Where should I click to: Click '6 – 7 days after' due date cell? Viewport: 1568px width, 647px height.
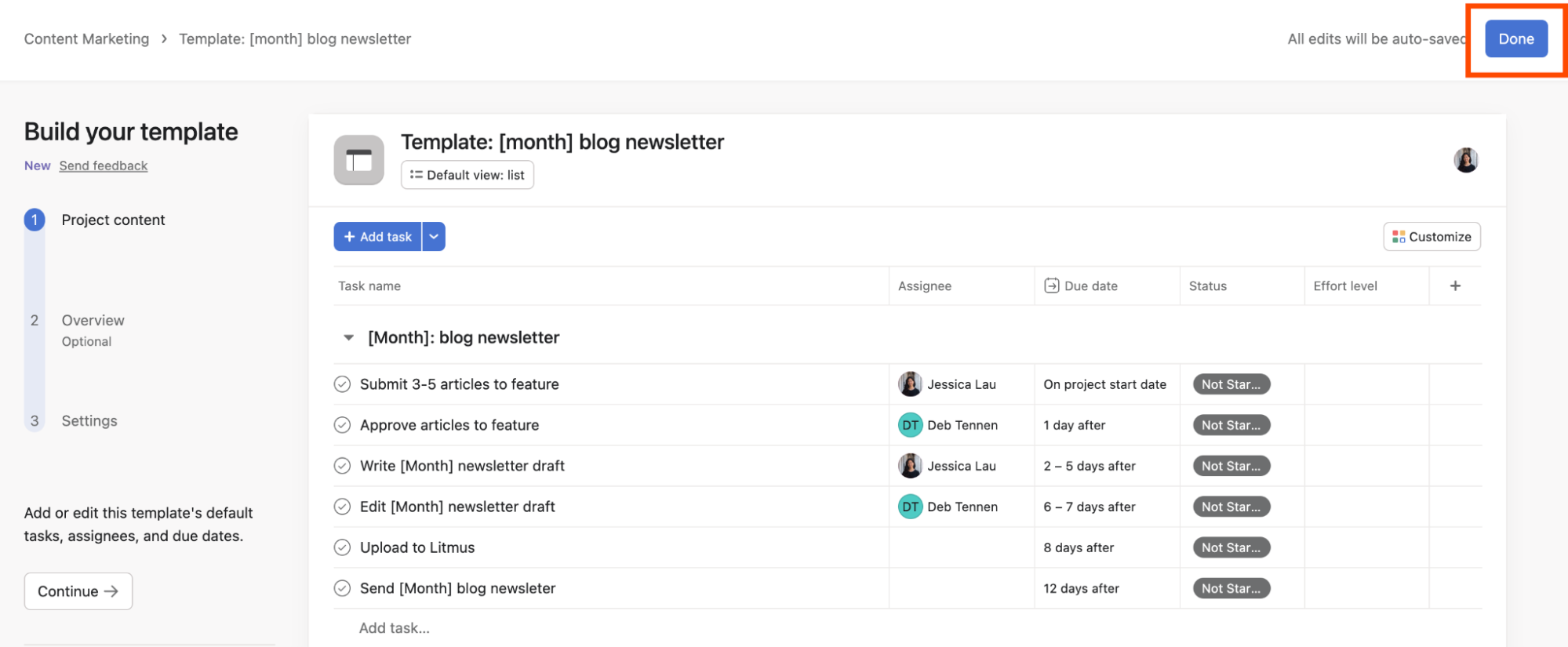pyautogui.click(x=1107, y=507)
